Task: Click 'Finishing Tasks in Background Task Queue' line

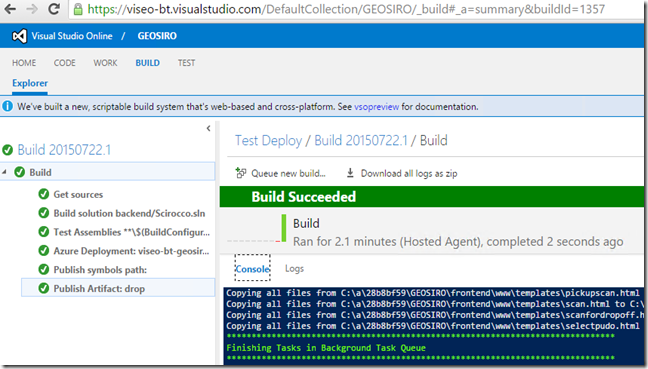Action: (x=326, y=348)
